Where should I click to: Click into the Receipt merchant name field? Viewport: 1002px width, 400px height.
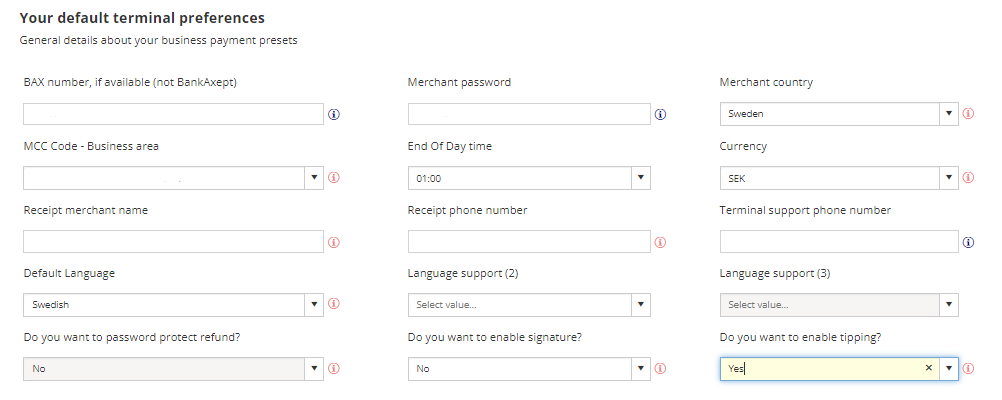[x=173, y=242]
